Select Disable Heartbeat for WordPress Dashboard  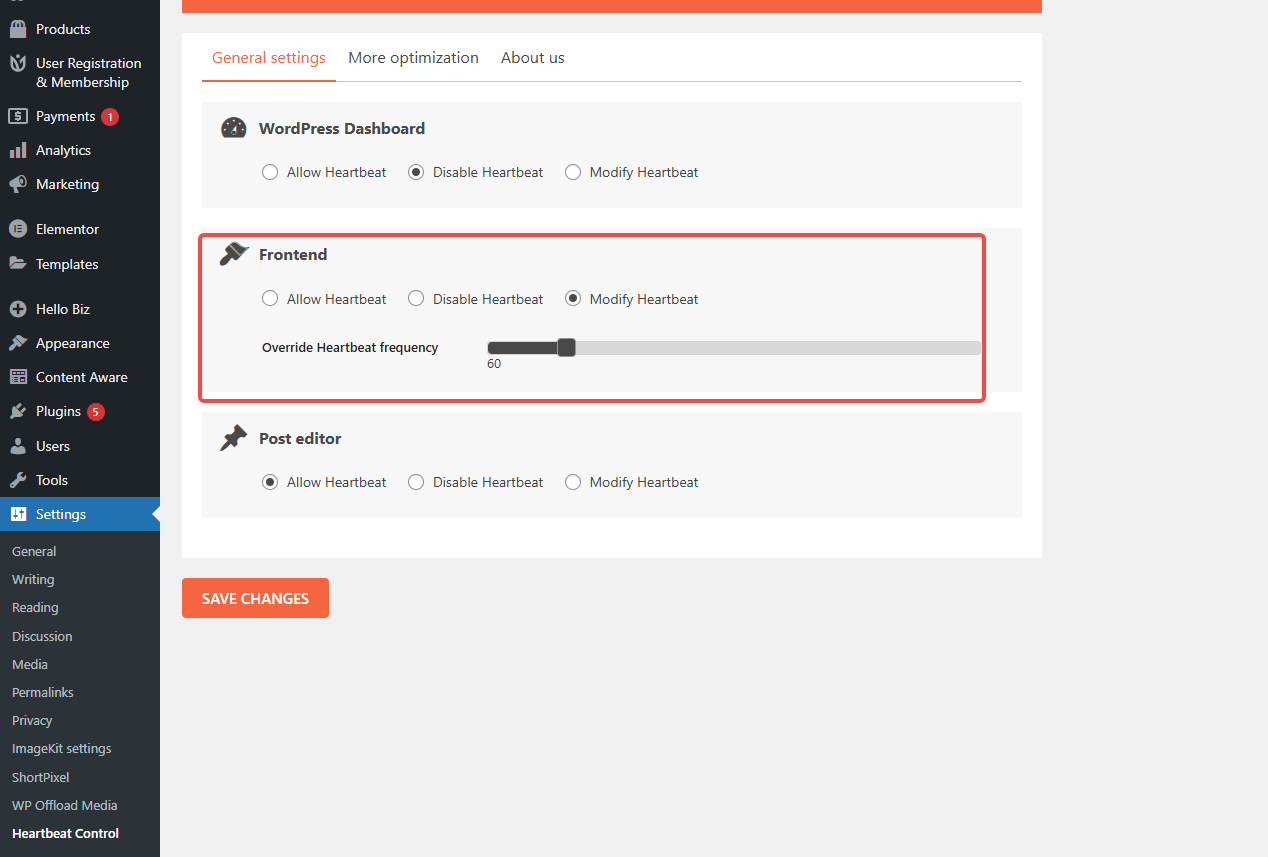(x=416, y=172)
